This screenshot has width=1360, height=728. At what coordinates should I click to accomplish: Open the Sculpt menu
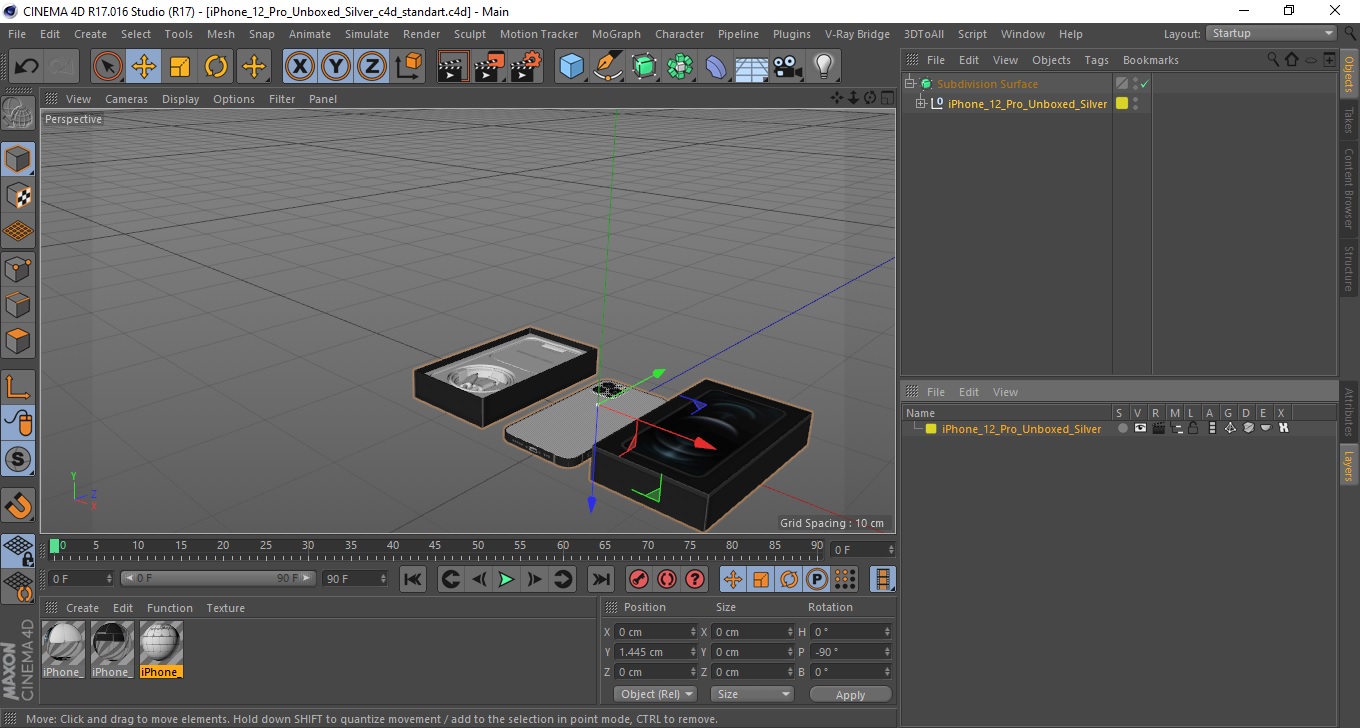pos(469,34)
